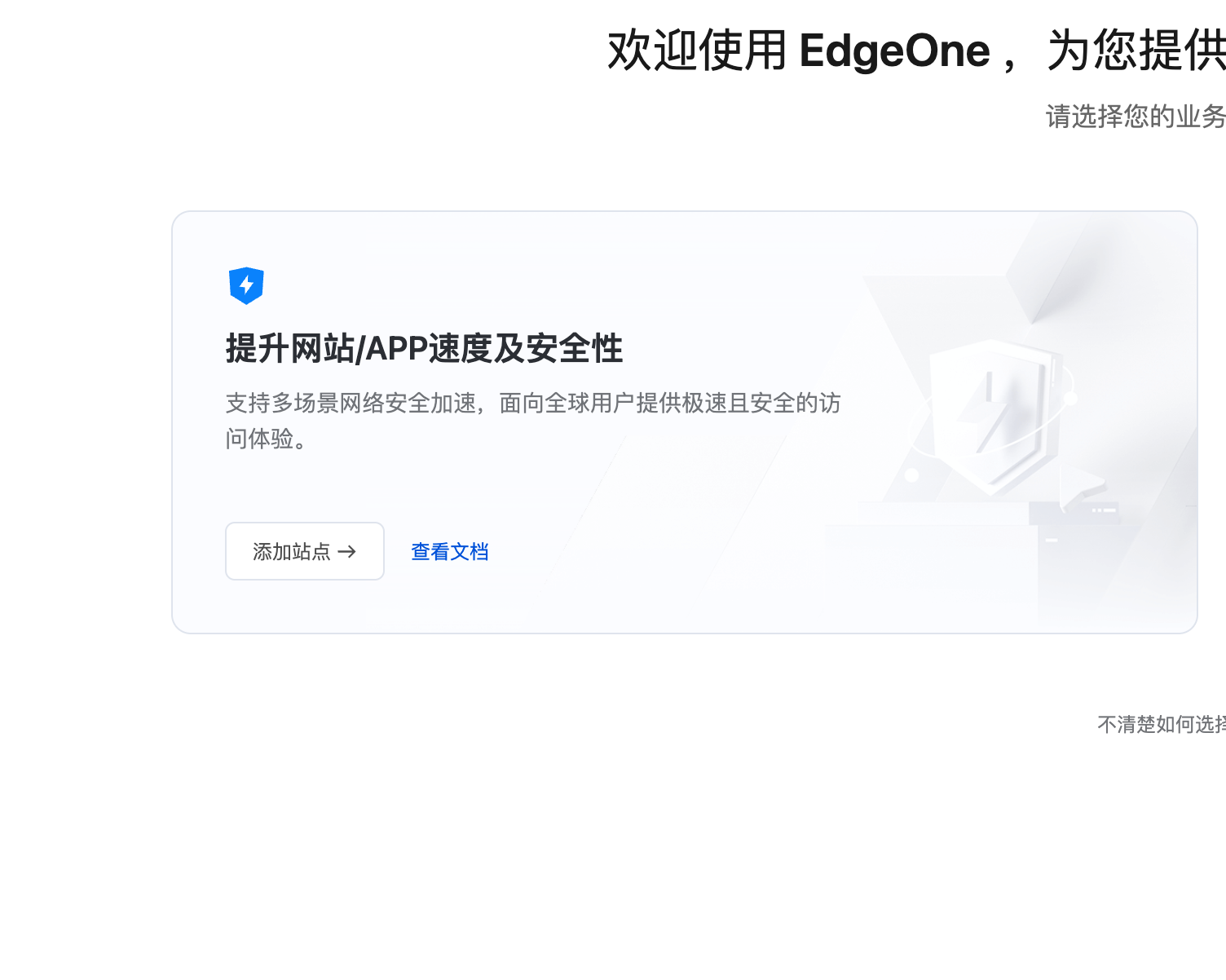Viewport: 1226px width, 980px height.
Task: Click the dark bar beneath the illustration cursor
Action: [1074, 512]
